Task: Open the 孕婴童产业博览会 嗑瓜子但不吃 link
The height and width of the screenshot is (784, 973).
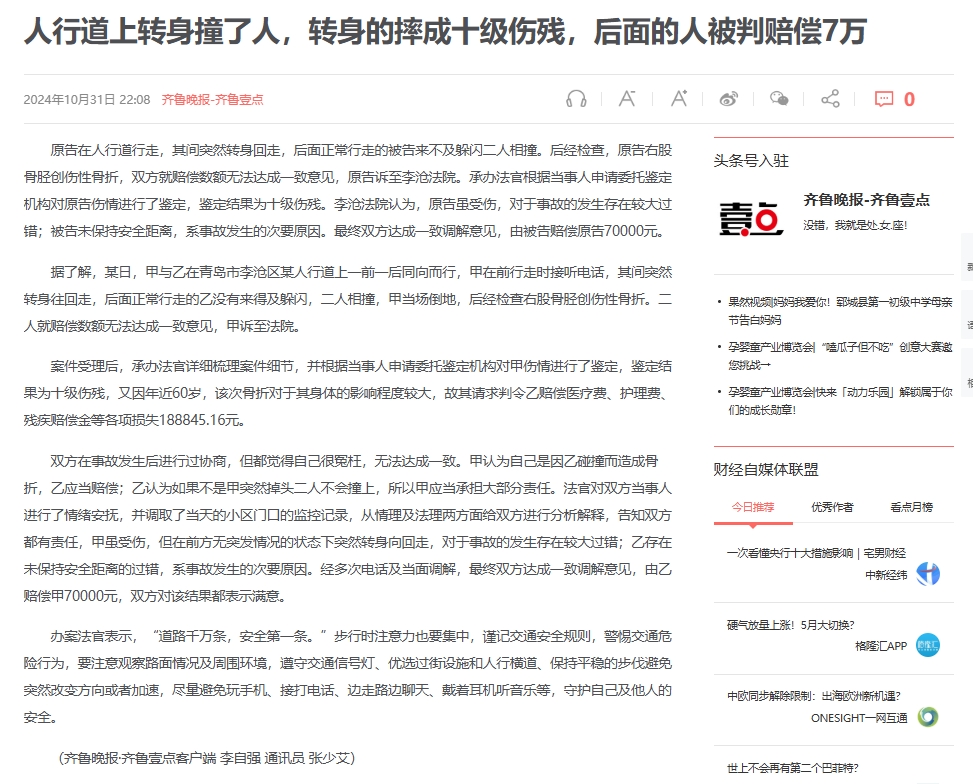Action: [840, 356]
